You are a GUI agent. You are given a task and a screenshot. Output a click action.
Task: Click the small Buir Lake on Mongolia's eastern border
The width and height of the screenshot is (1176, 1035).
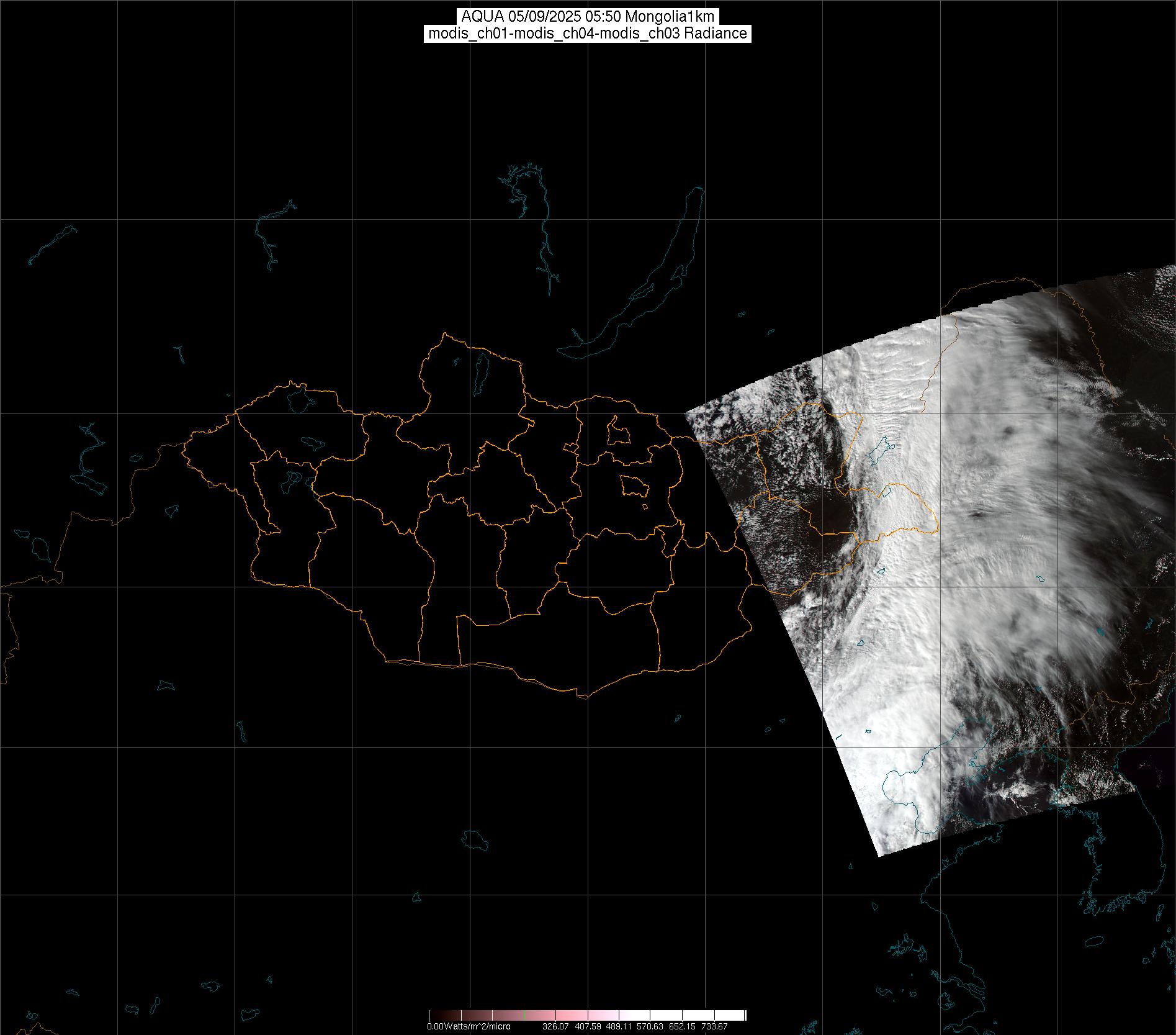886,492
